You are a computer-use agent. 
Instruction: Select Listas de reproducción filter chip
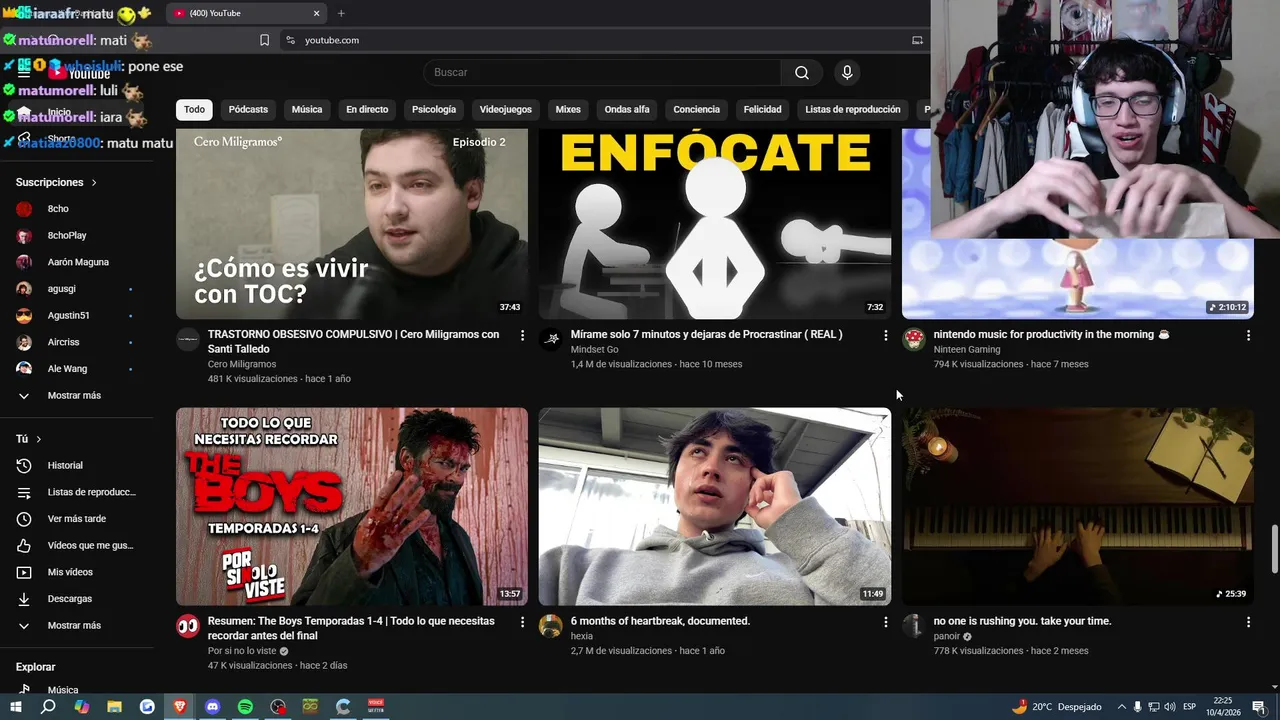click(853, 109)
